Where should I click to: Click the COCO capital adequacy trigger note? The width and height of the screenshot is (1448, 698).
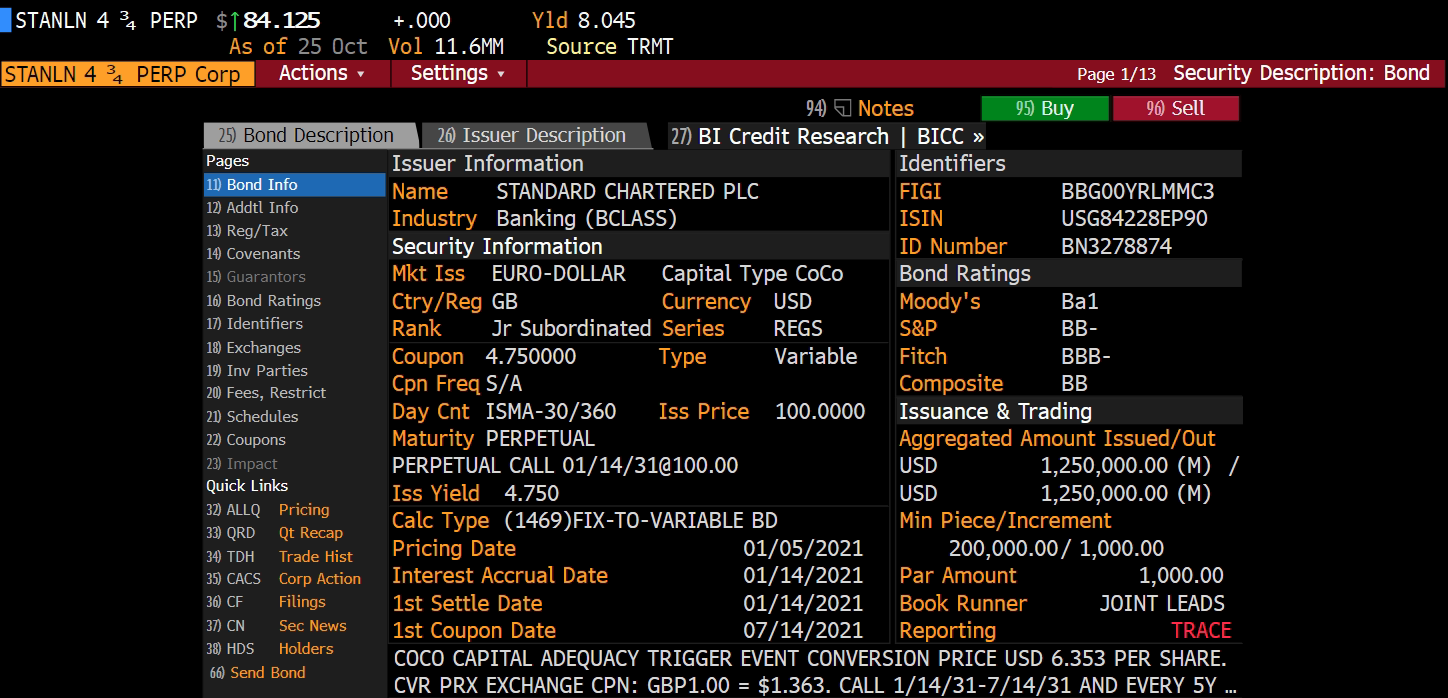tap(811, 658)
